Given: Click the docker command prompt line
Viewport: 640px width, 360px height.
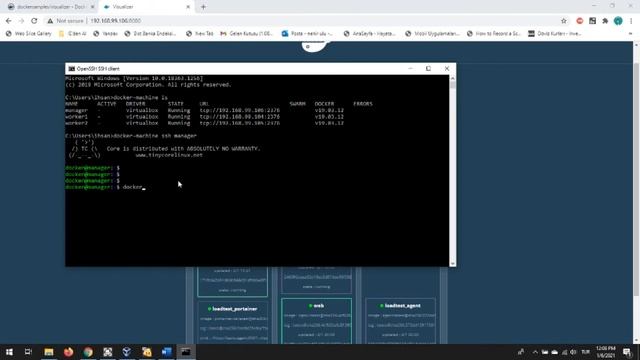Looking at the screenshot, I should tap(105, 187).
